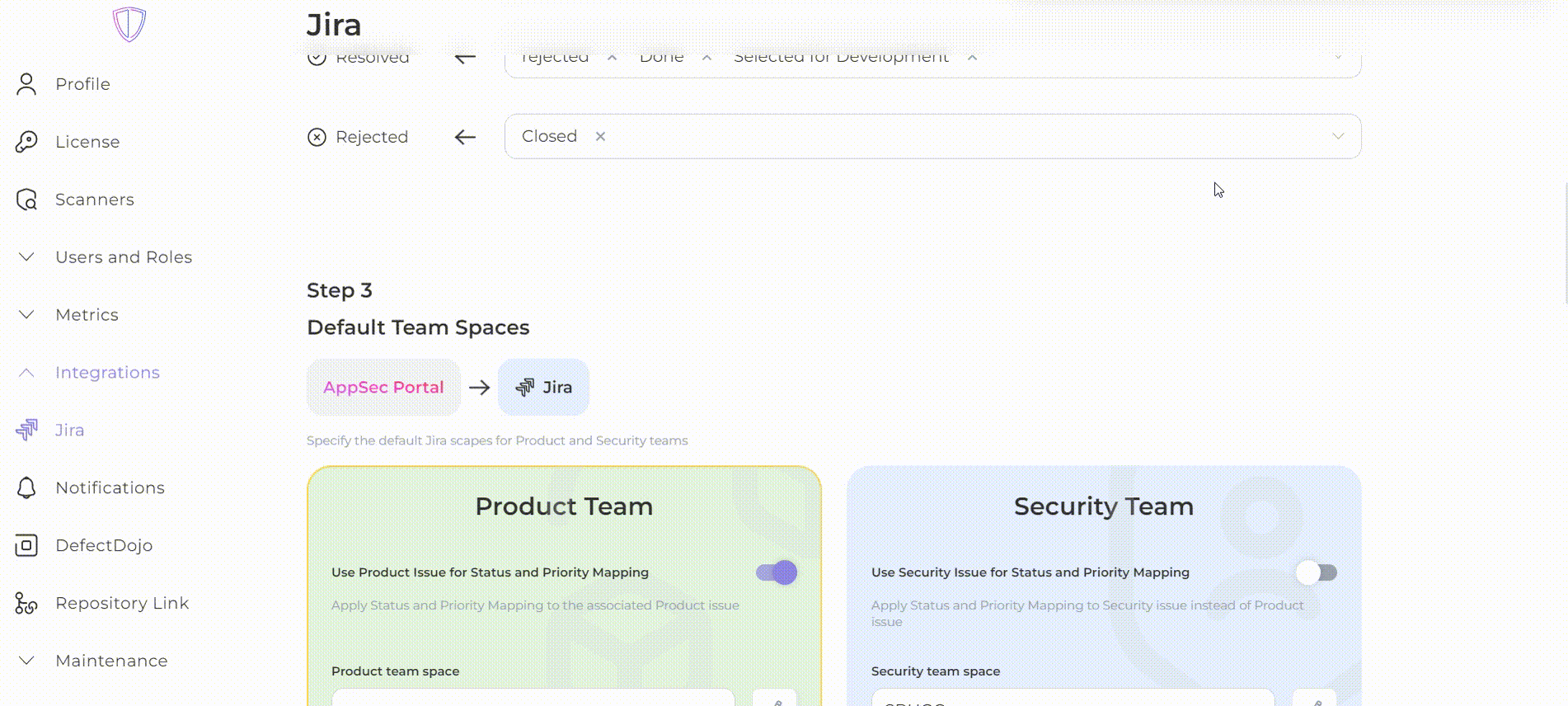This screenshot has width=1568, height=706.
Task: Open License via the key icon
Action: (26, 142)
